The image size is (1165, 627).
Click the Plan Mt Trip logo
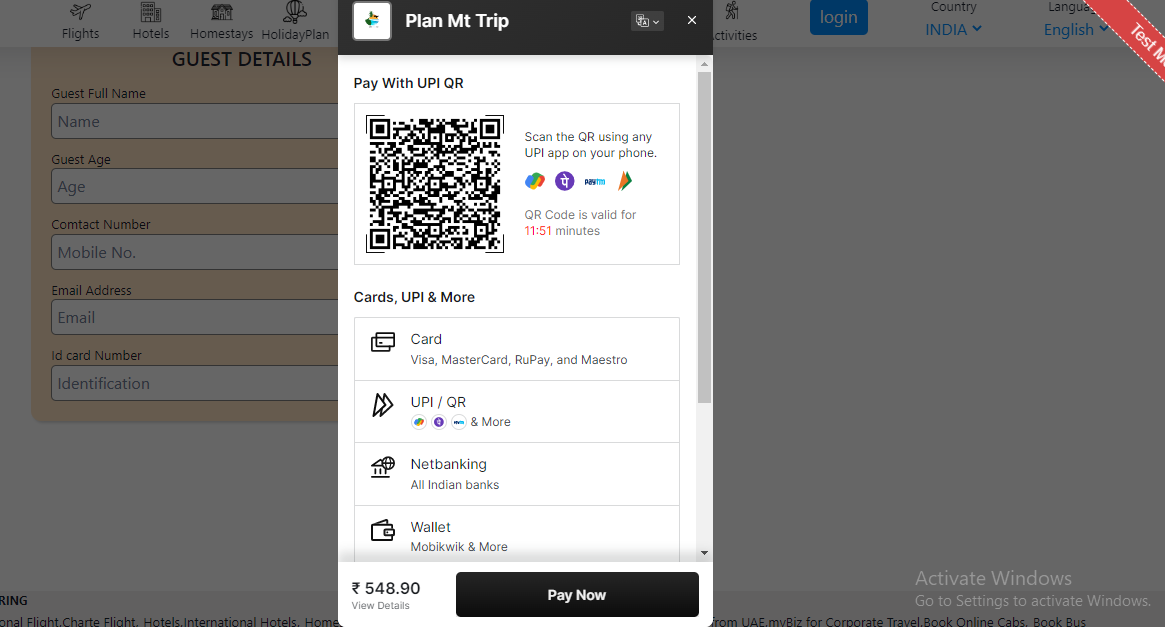tap(371, 21)
